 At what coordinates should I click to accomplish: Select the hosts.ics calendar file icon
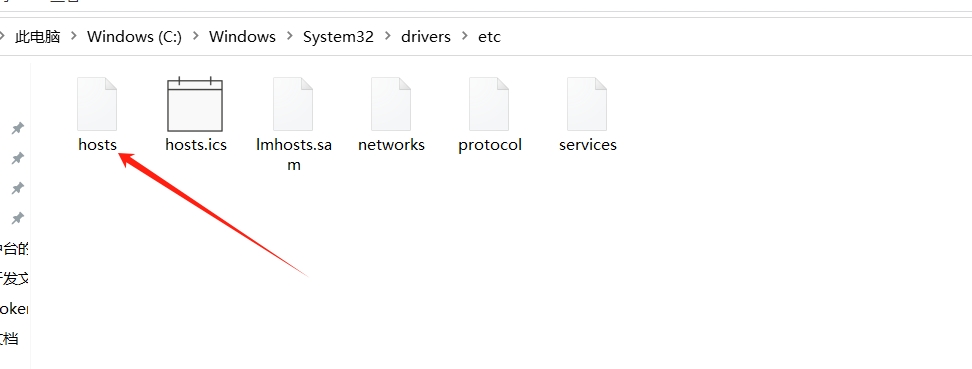[x=195, y=104]
